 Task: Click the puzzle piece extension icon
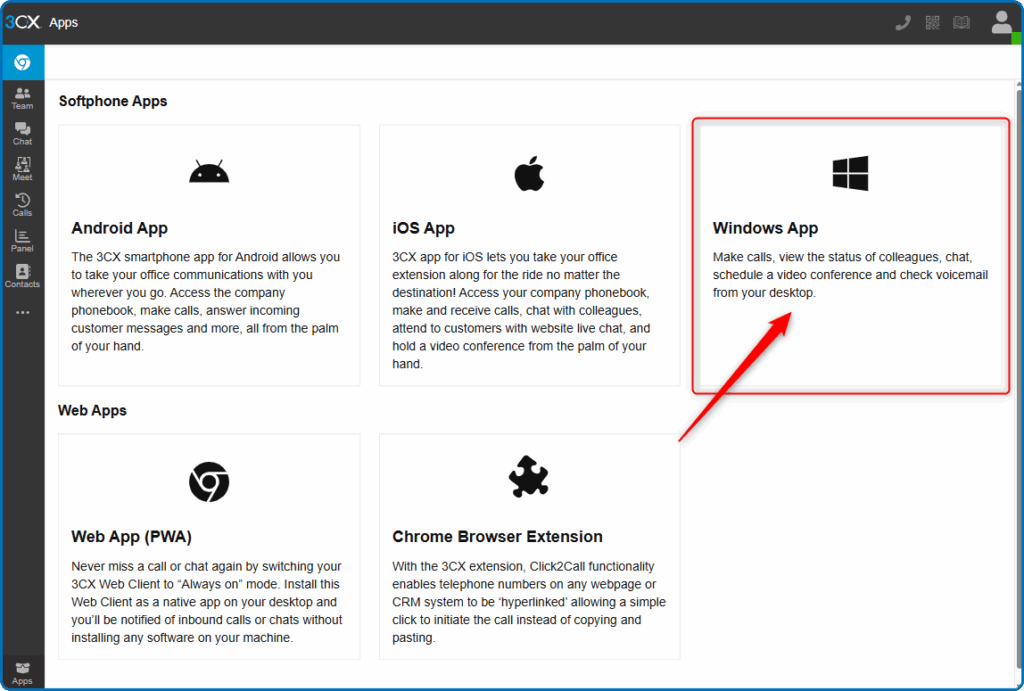[x=529, y=477]
